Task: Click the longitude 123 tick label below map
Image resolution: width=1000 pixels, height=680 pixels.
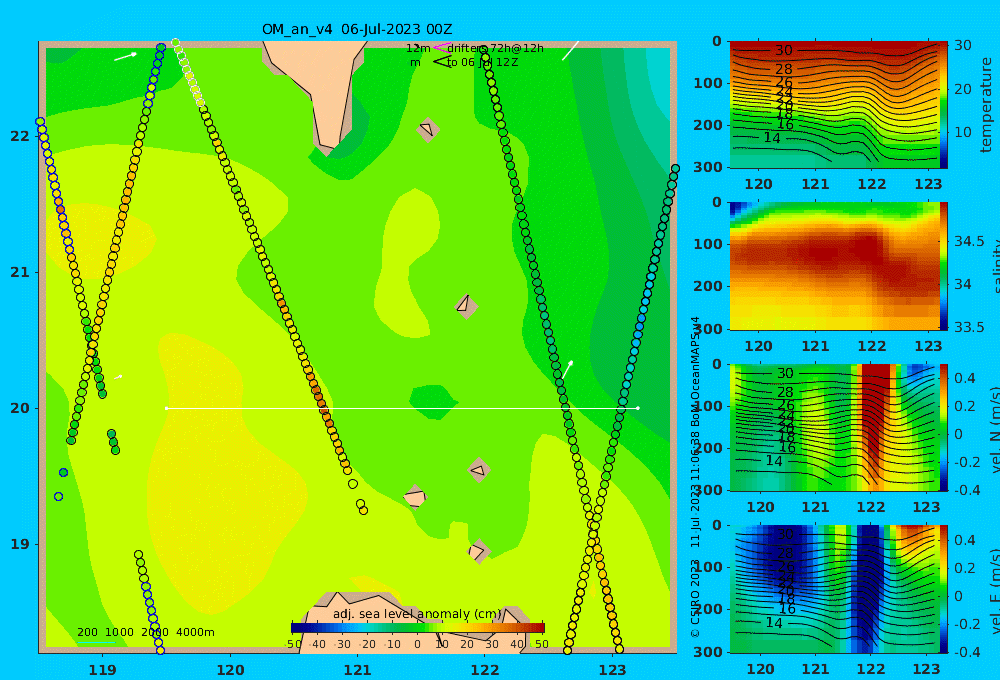Action: tap(613, 670)
